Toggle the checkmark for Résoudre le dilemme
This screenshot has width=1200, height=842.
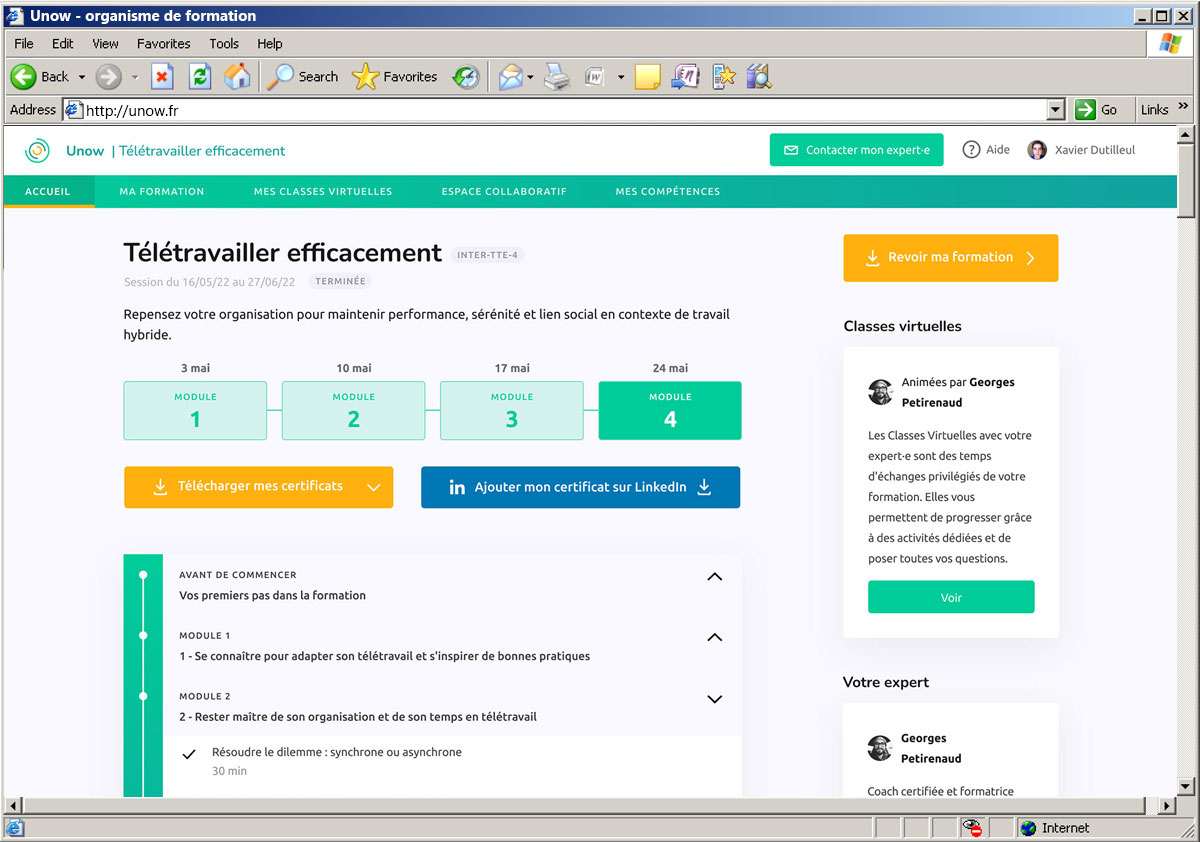click(x=189, y=754)
